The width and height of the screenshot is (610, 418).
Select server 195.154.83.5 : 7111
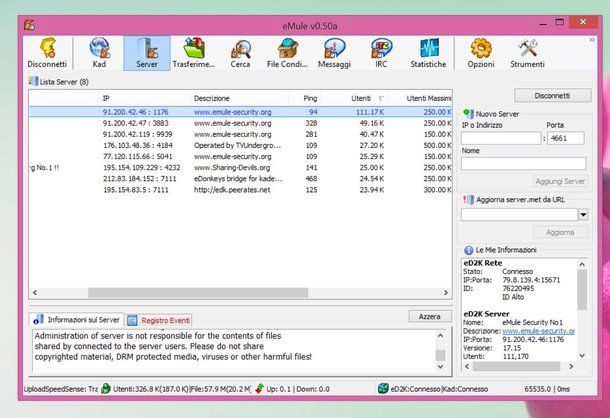click(240, 190)
